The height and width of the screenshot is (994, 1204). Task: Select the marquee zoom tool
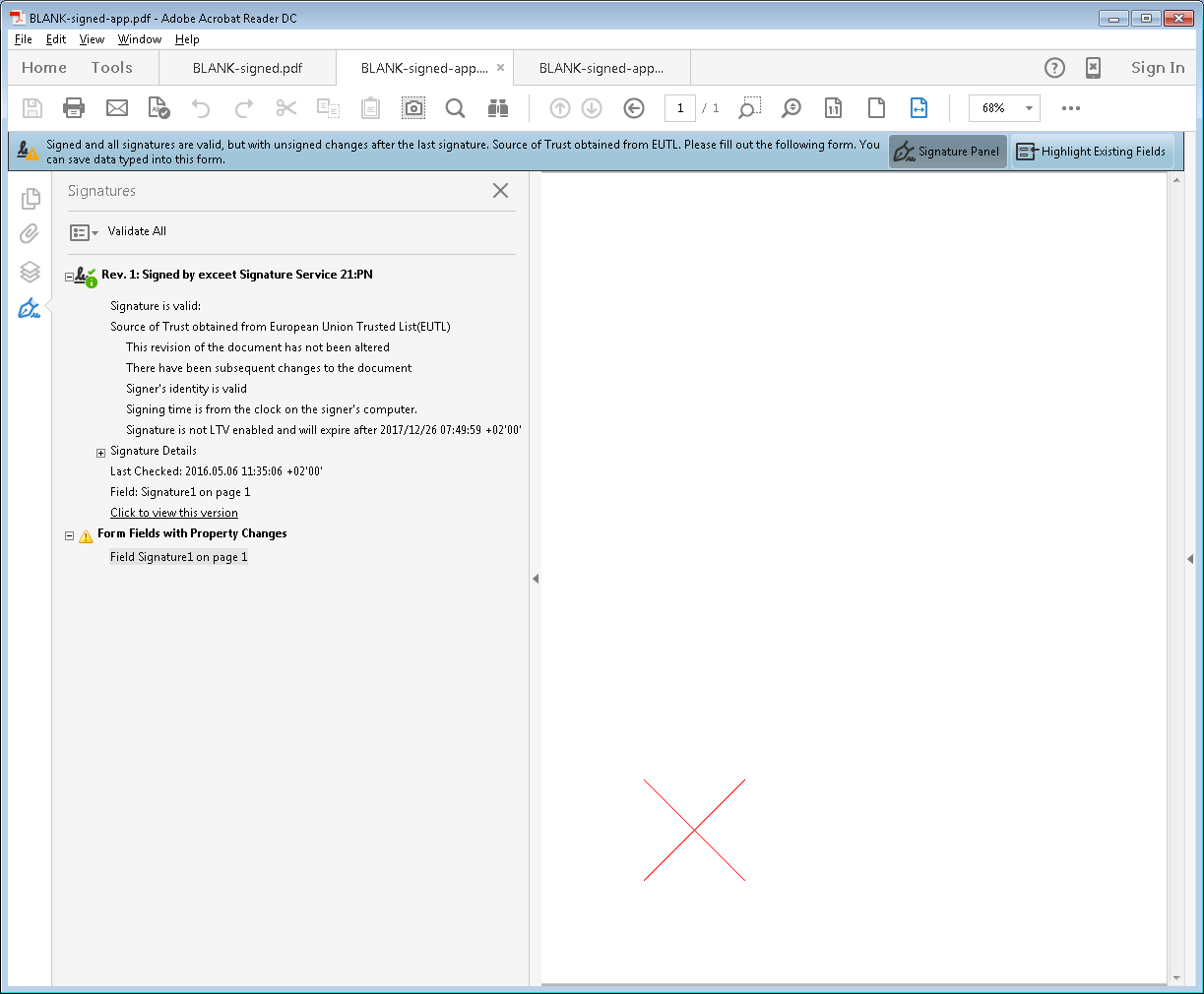748,107
